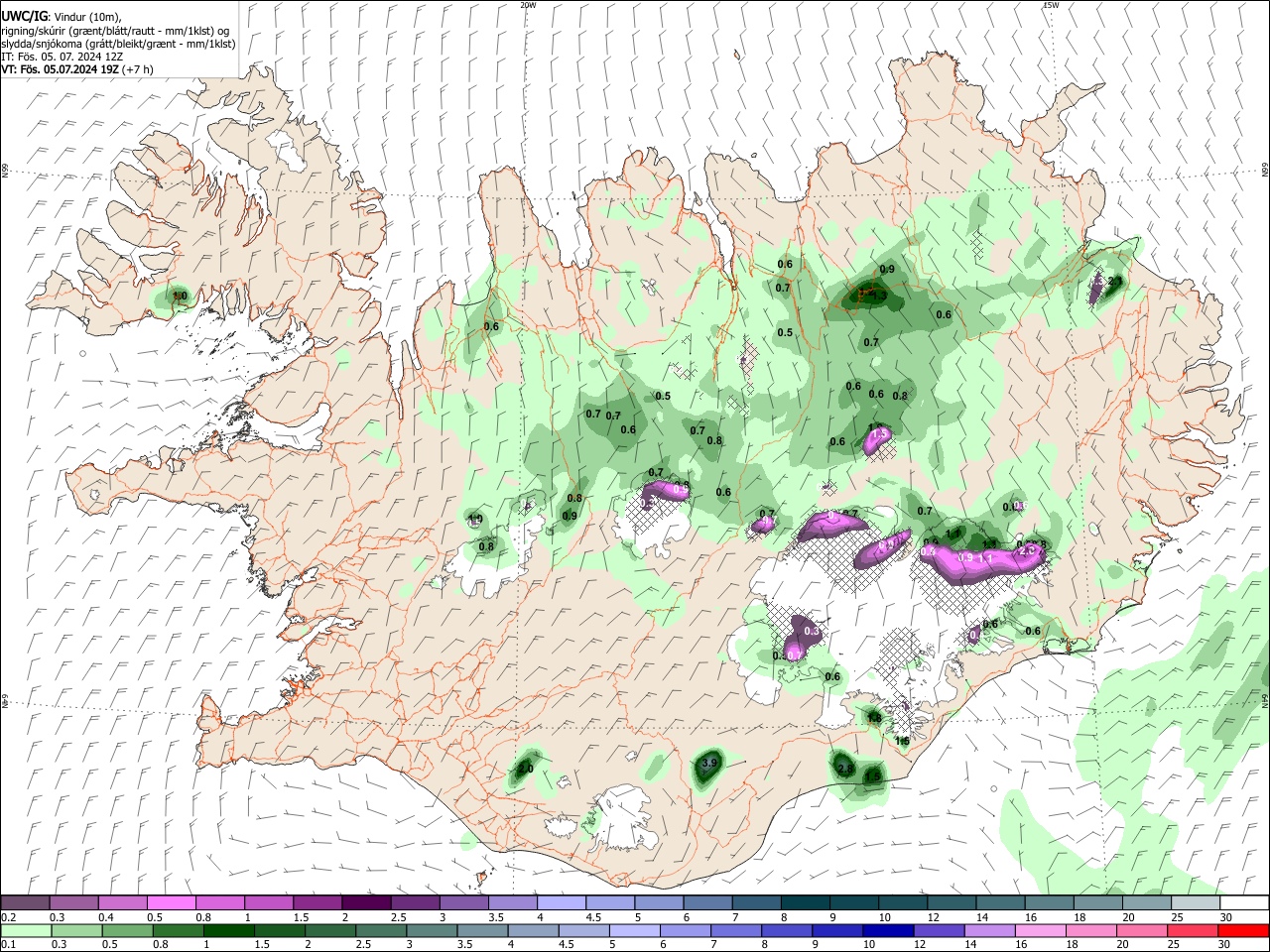Click the 1.3 value in the dark green northern cell
Viewport: 1270px width, 952px height.
pyautogui.click(x=878, y=296)
